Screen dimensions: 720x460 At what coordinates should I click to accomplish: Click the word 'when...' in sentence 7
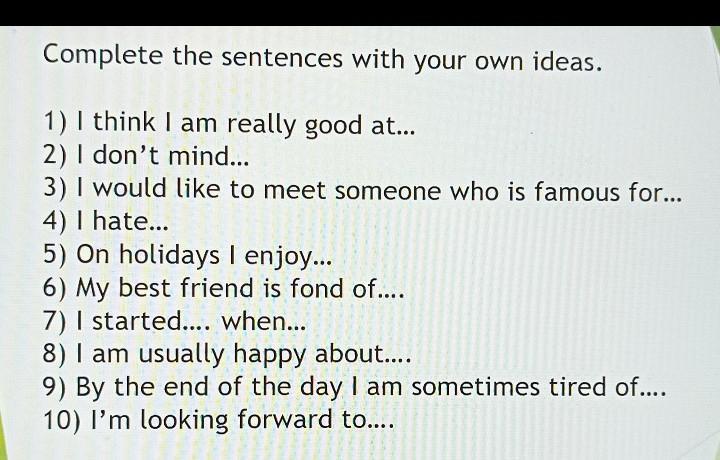264,321
